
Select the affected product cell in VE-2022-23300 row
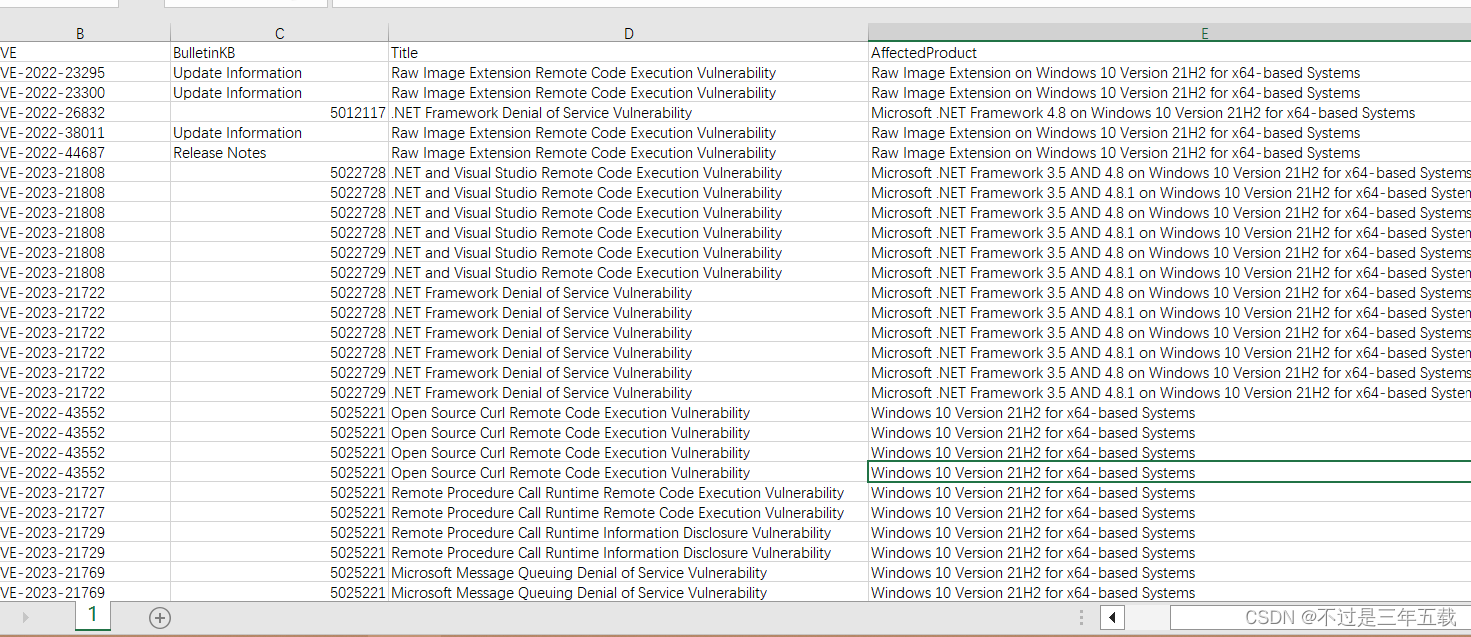pyautogui.click(x=1170, y=93)
